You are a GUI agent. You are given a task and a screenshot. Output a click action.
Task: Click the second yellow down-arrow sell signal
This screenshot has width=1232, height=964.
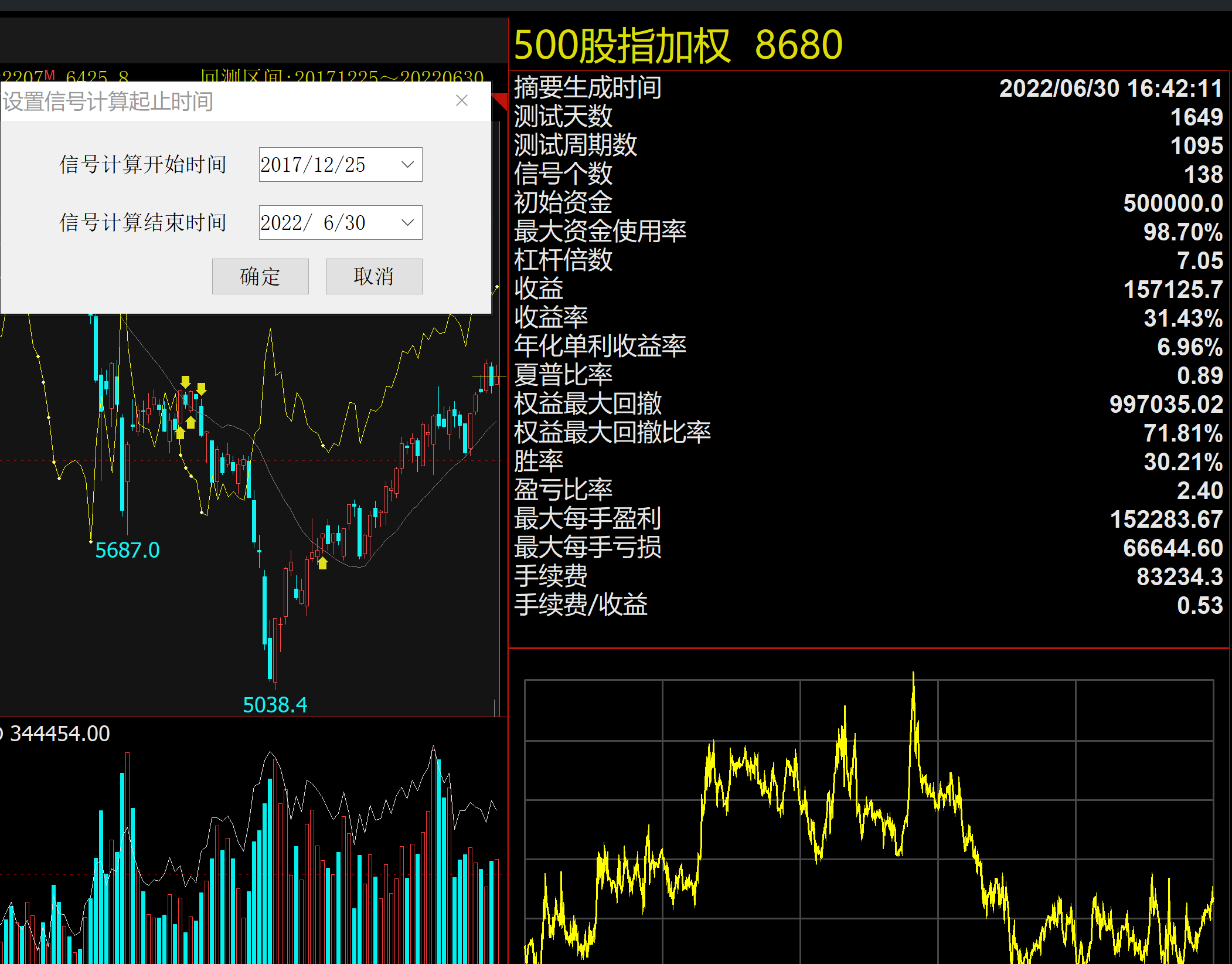(x=201, y=389)
